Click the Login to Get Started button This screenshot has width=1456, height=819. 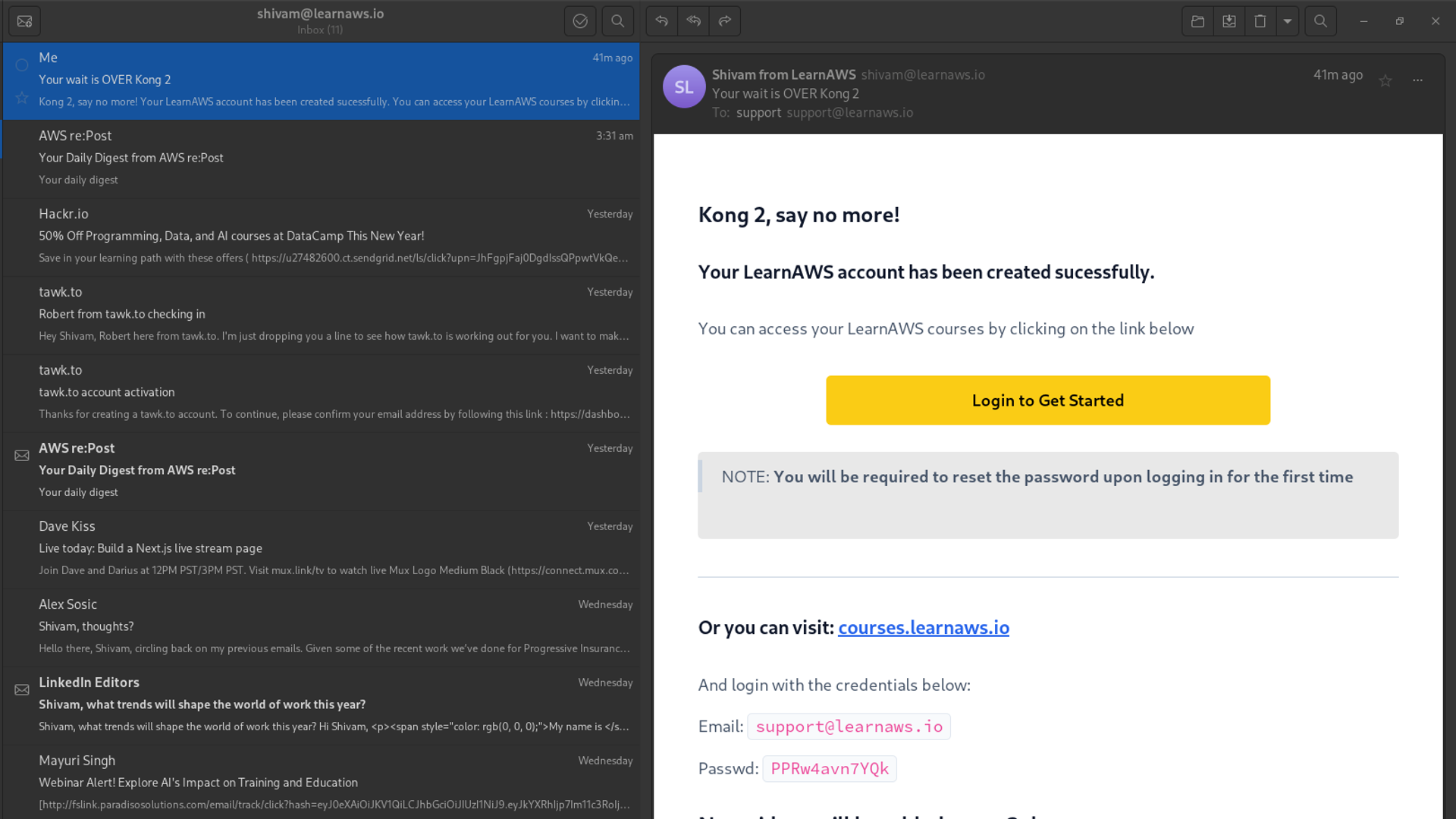point(1048,400)
